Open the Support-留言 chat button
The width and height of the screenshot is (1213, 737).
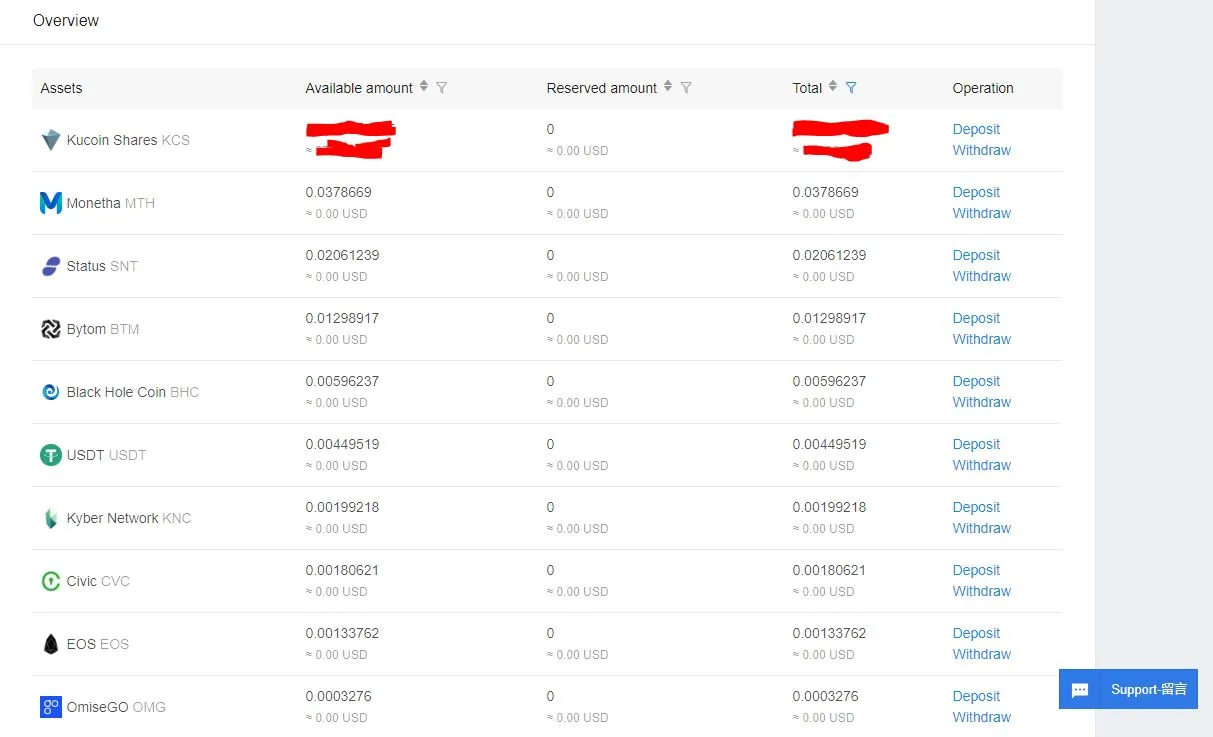point(1128,689)
